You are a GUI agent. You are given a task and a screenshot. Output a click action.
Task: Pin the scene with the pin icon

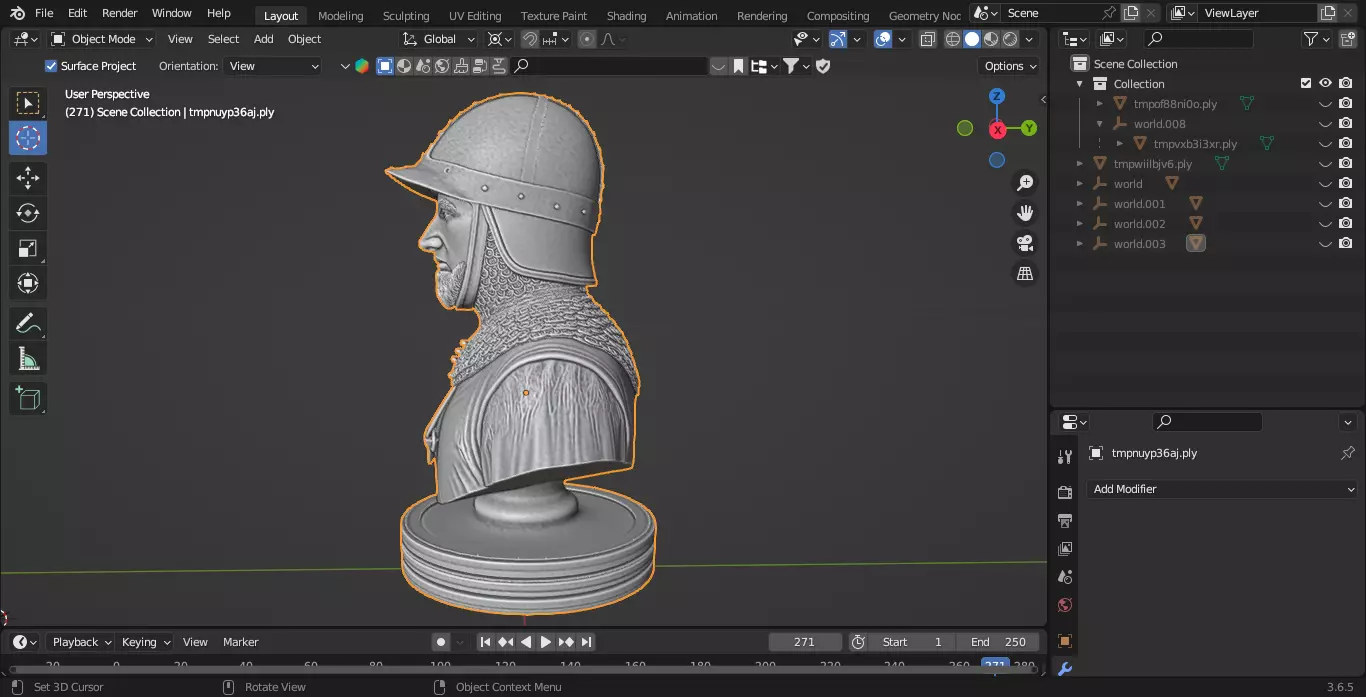1108,13
